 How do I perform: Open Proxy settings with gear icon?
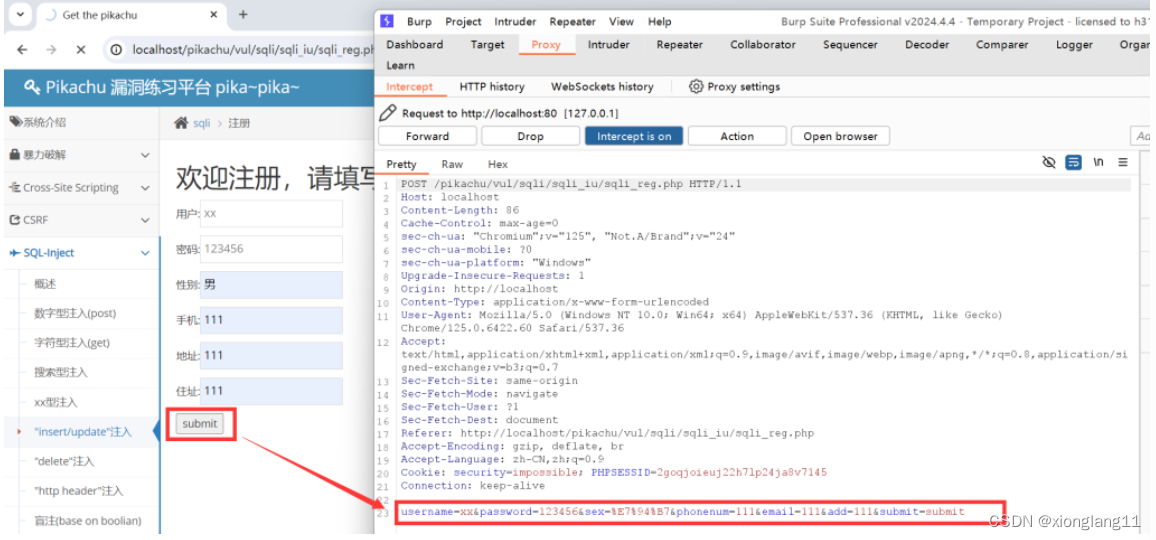pyautogui.click(x=734, y=87)
